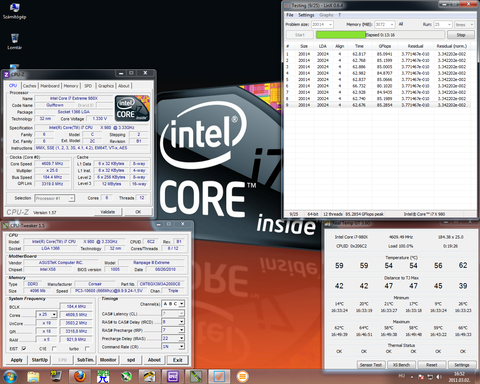
Task: Open the taskbar icon left of CPU-Z
Action: pos(149,377)
